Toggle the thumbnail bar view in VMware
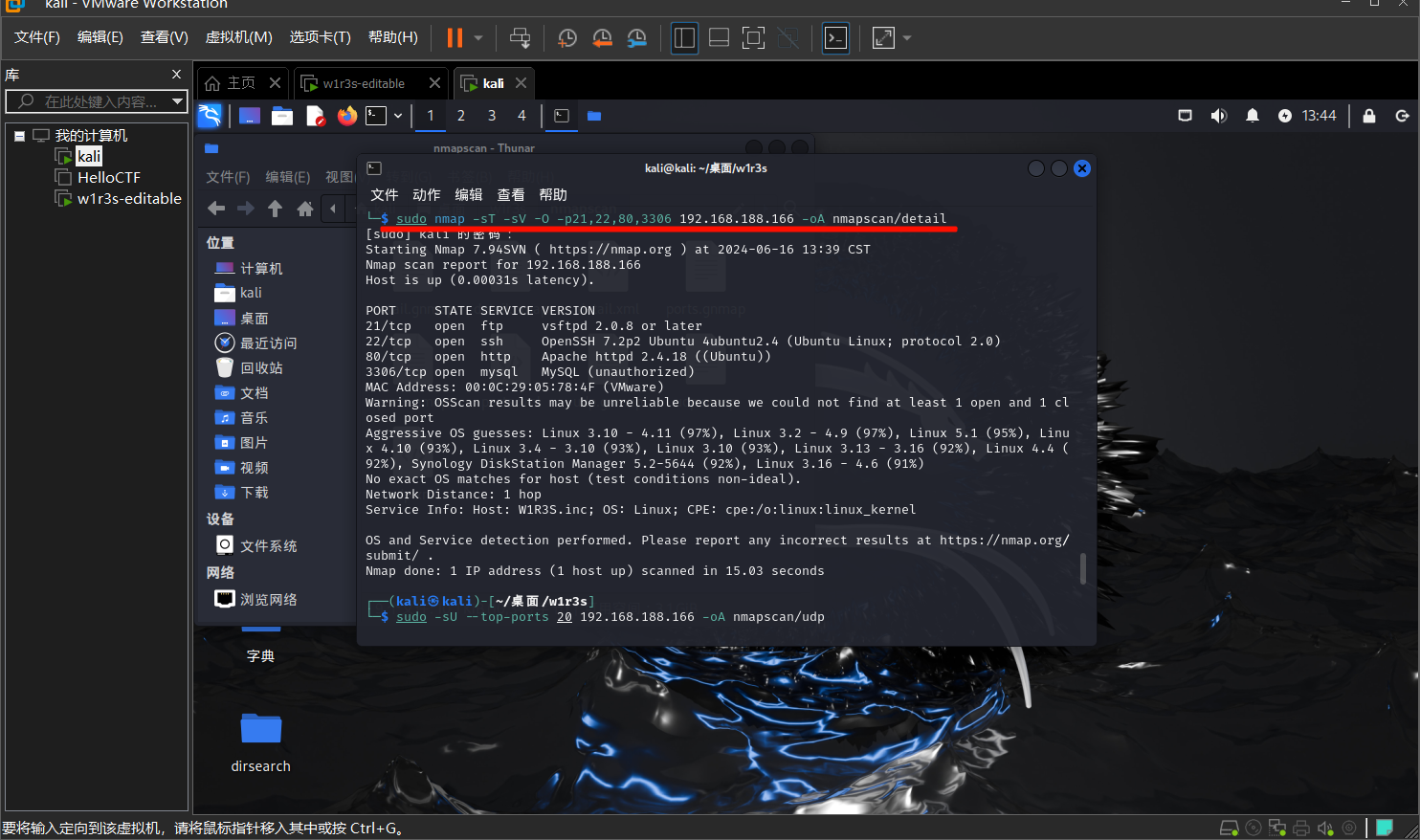 pos(719,38)
